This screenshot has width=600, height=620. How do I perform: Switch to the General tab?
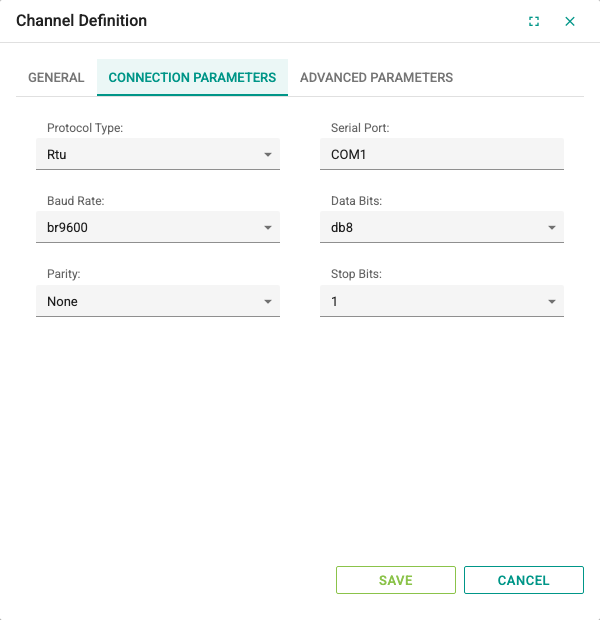[x=56, y=78]
